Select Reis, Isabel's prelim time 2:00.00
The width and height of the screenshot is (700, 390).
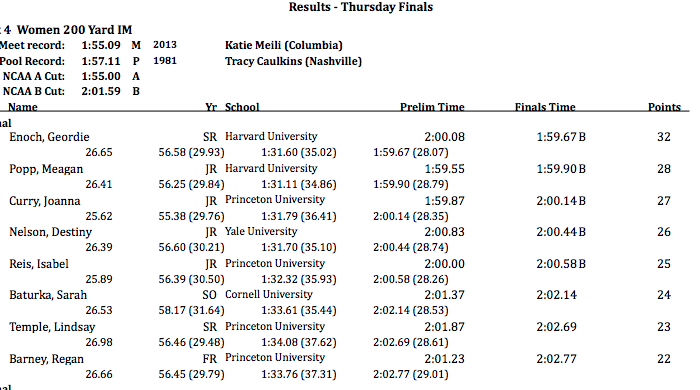pyautogui.click(x=444, y=264)
